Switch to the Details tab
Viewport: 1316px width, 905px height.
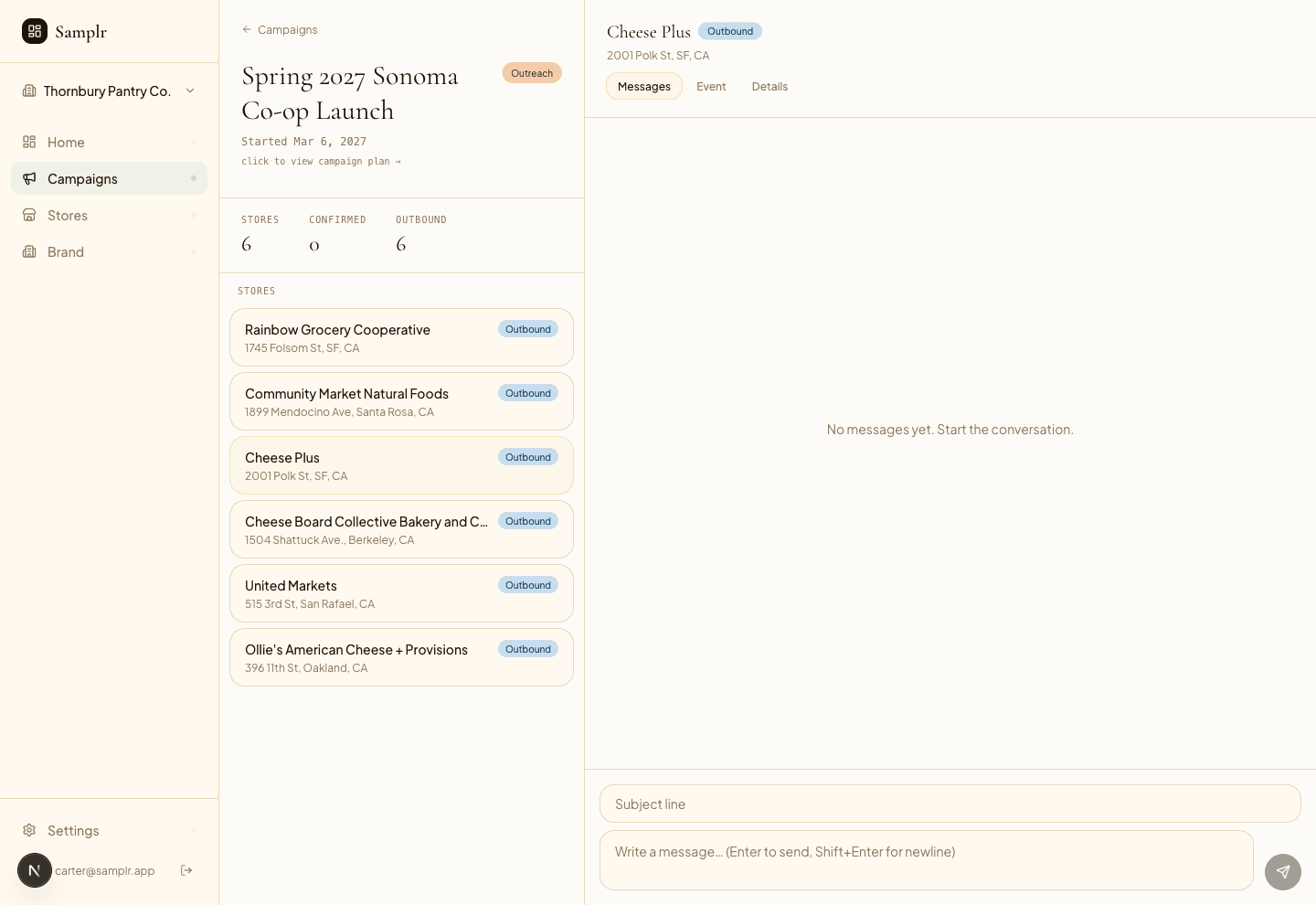pyautogui.click(x=769, y=86)
